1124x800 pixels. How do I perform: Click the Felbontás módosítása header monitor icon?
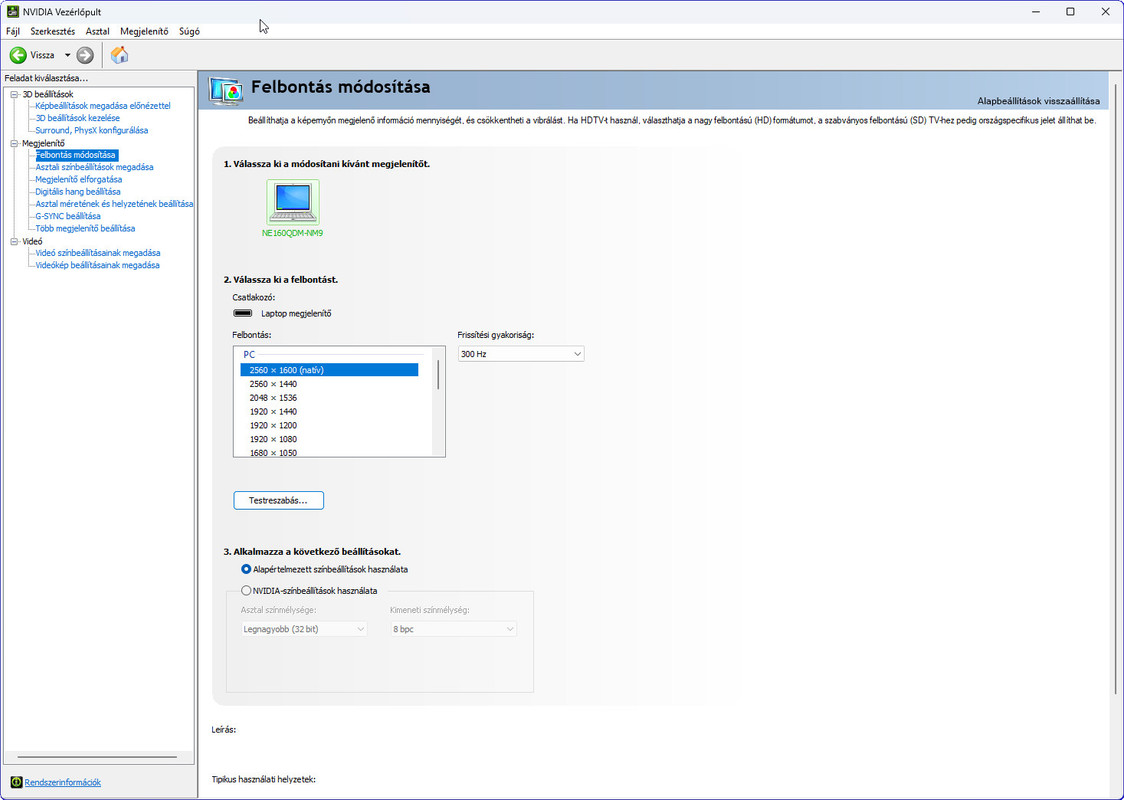coord(226,91)
